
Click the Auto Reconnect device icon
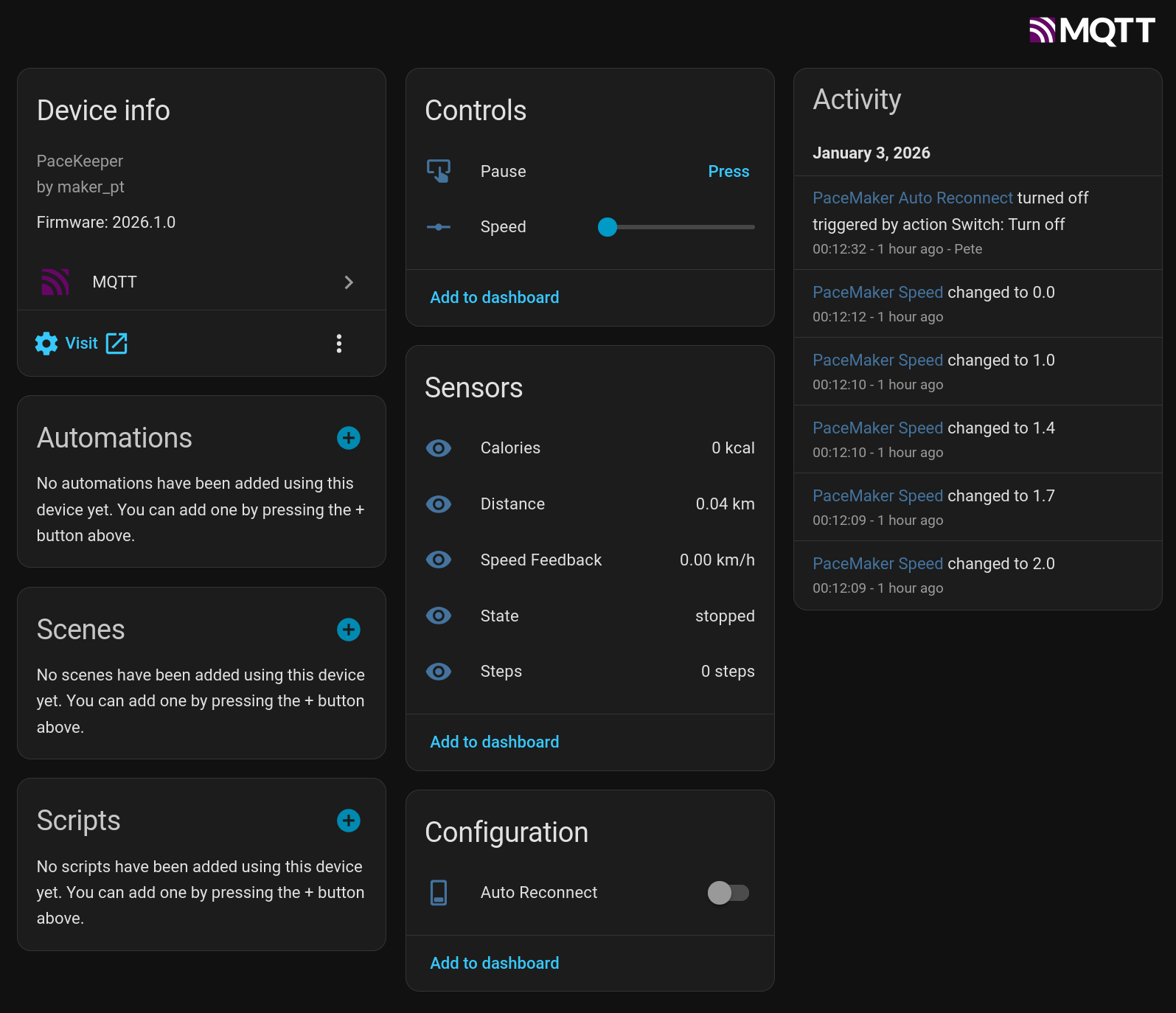439,893
